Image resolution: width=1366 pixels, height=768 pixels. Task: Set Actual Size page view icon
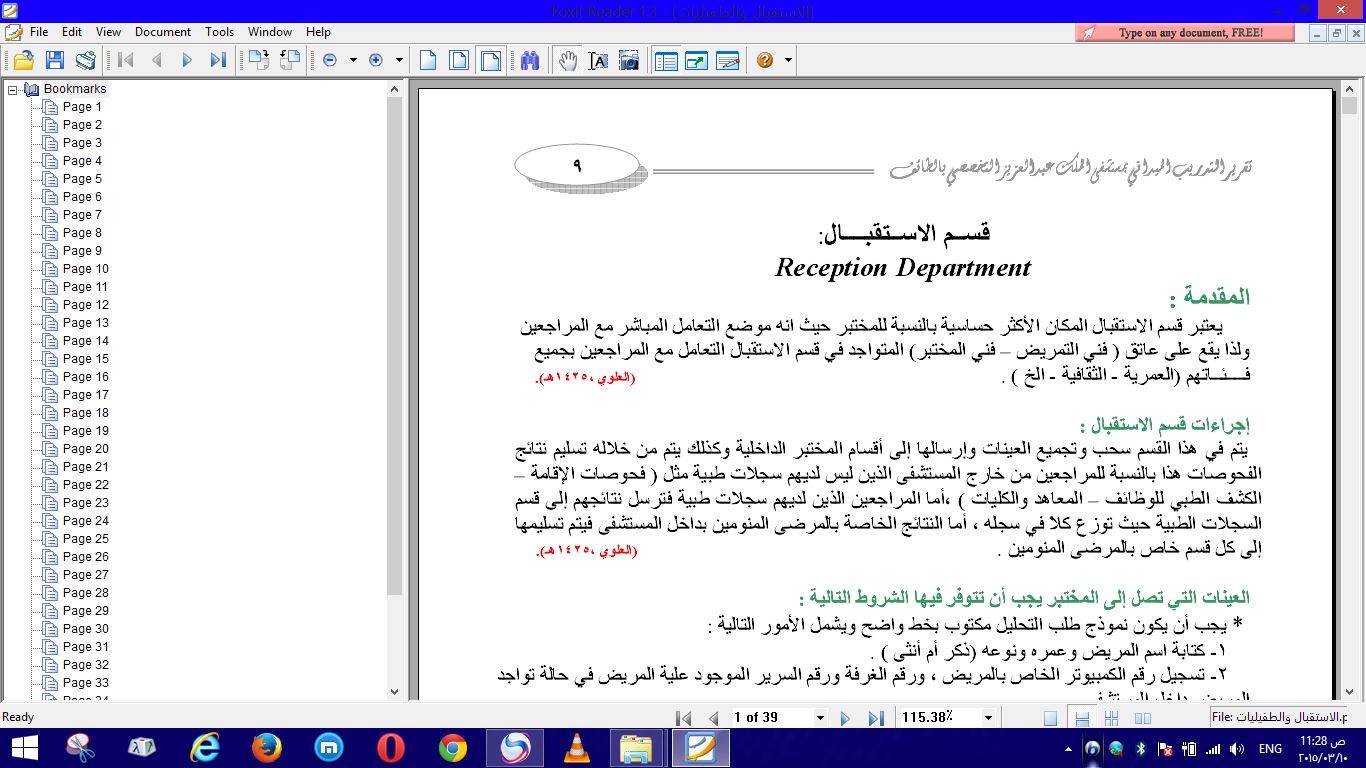[428, 61]
